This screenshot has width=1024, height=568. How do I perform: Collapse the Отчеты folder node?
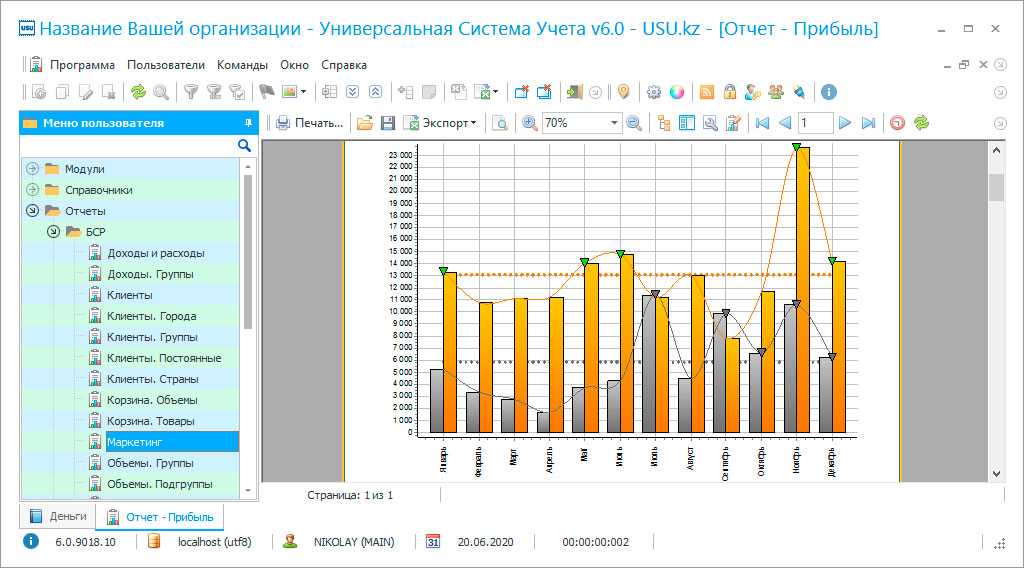[x=32, y=211]
